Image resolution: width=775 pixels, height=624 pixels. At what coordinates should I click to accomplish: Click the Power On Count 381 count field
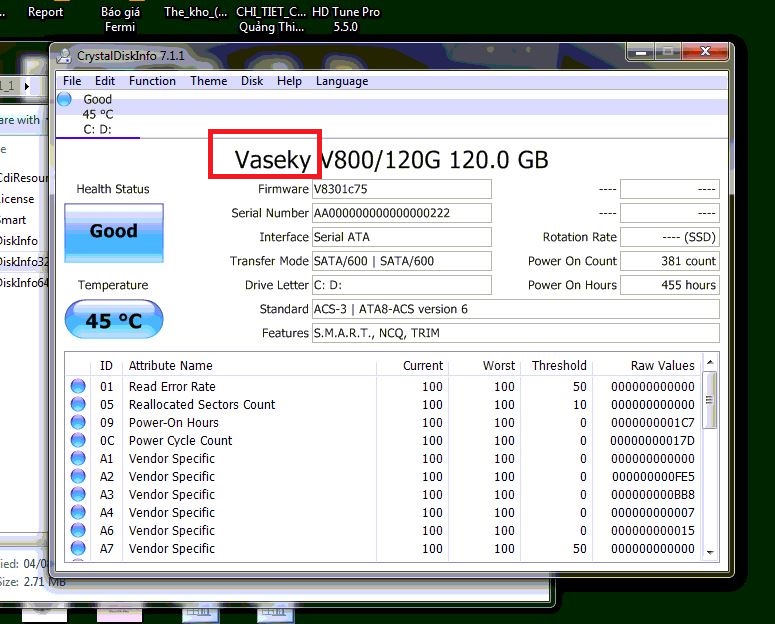click(x=670, y=261)
